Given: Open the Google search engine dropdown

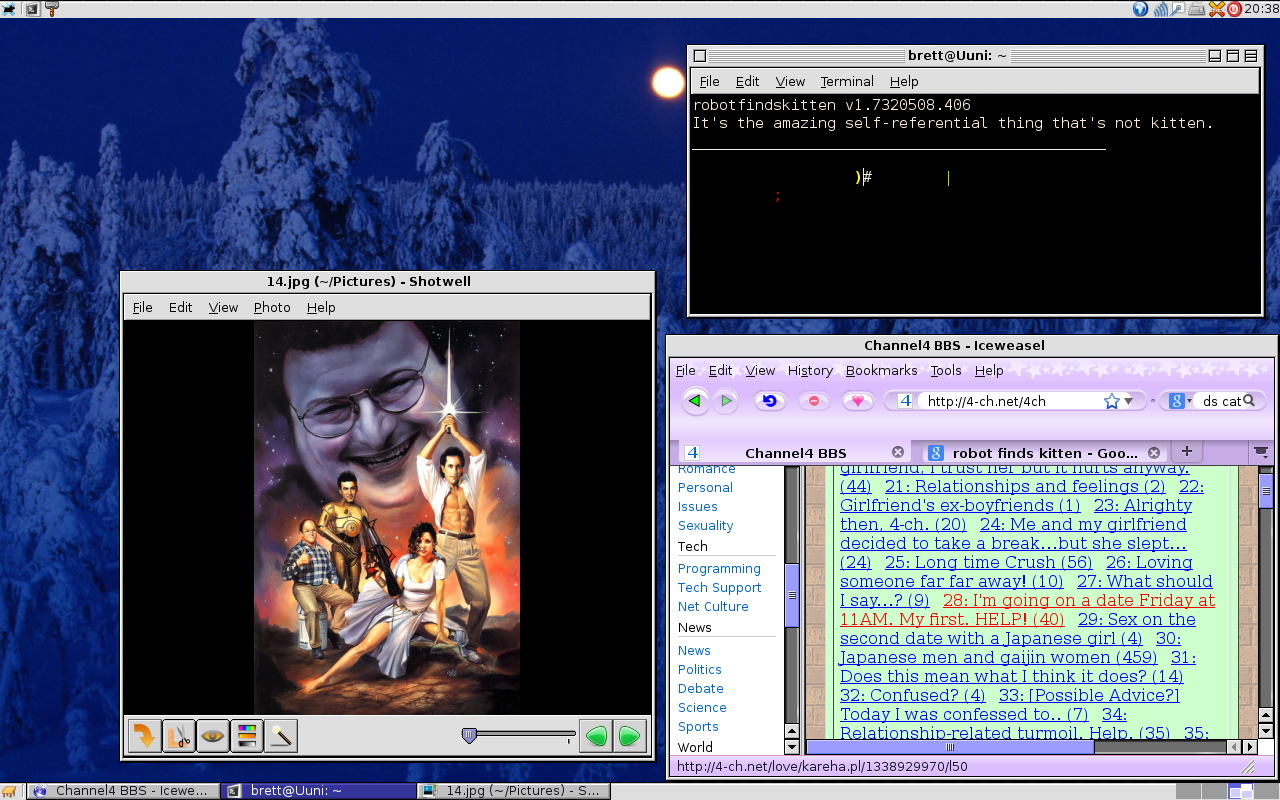Looking at the screenshot, I should [x=1181, y=401].
